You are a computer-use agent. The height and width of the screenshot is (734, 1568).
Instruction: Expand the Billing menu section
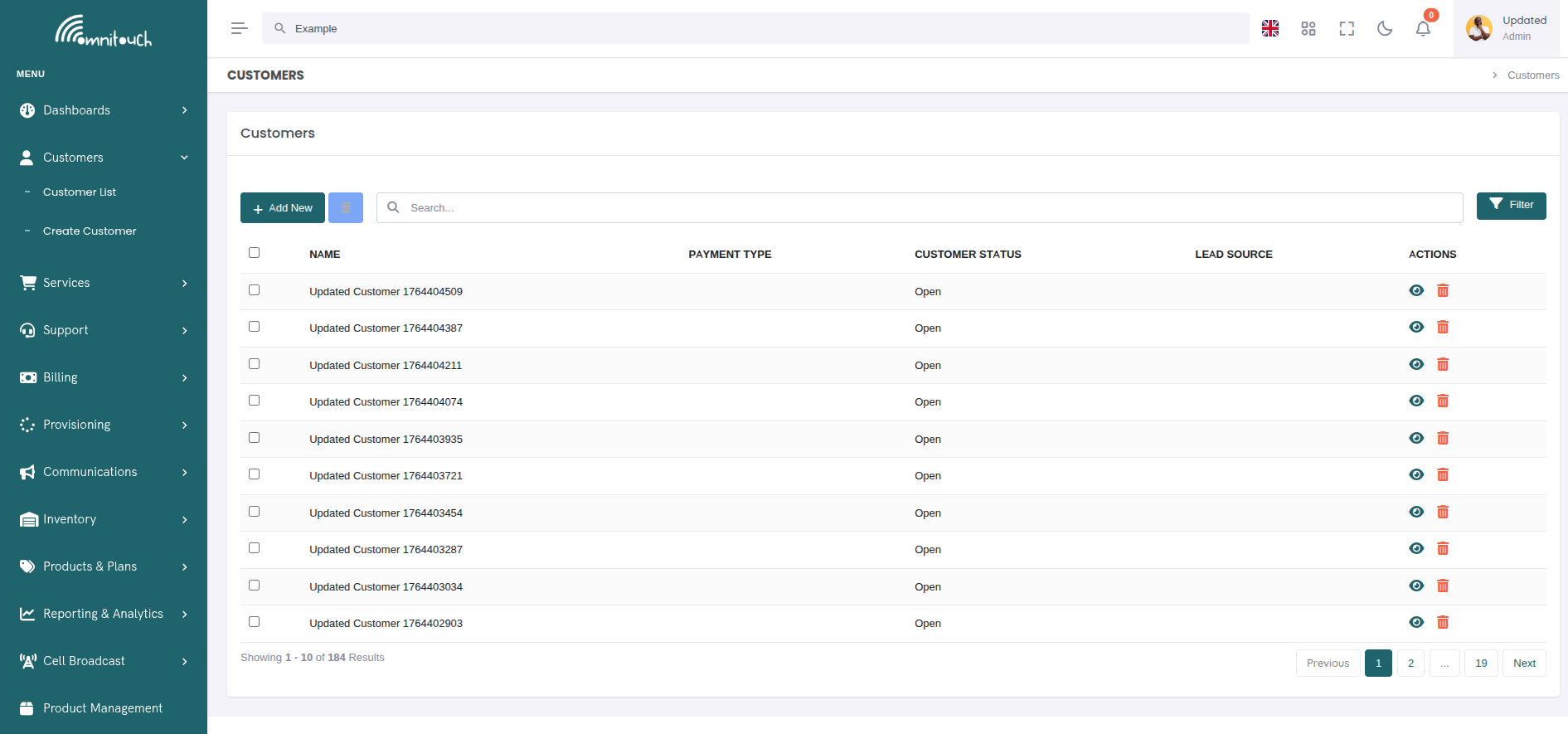(x=103, y=377)
